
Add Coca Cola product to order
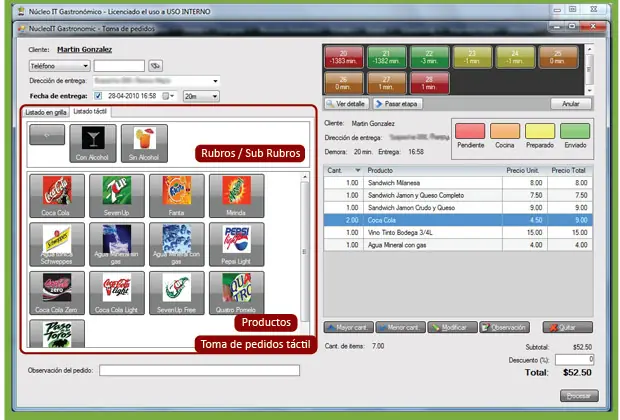pyautogui.click(x=57, y=196)
